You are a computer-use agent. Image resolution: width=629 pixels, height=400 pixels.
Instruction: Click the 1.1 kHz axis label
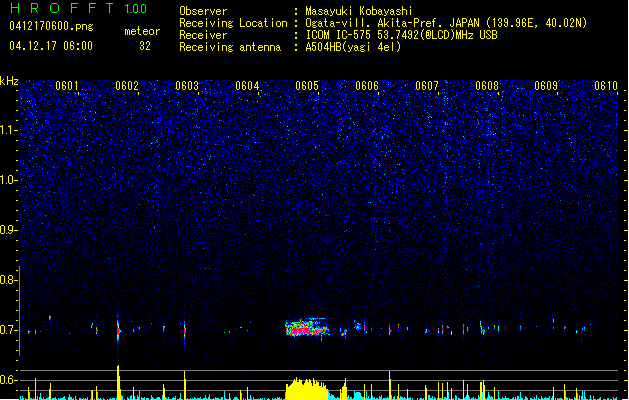coord(9,130)
